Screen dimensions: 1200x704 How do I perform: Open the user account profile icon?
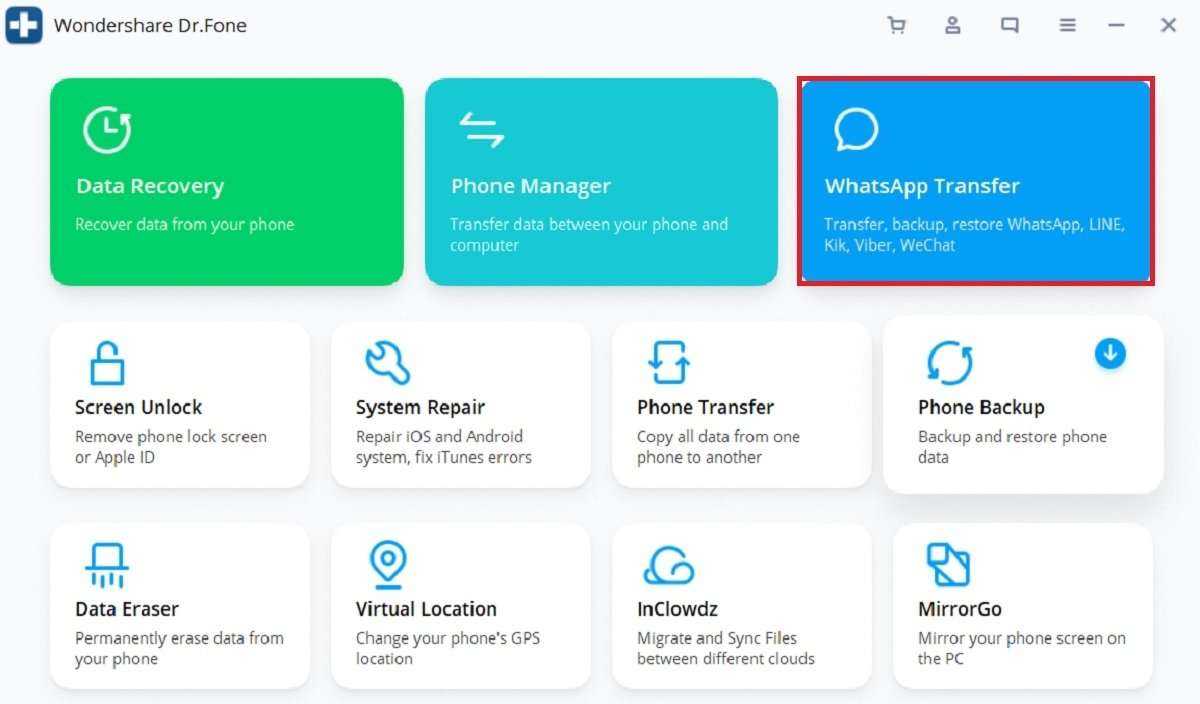pos(953,26)
